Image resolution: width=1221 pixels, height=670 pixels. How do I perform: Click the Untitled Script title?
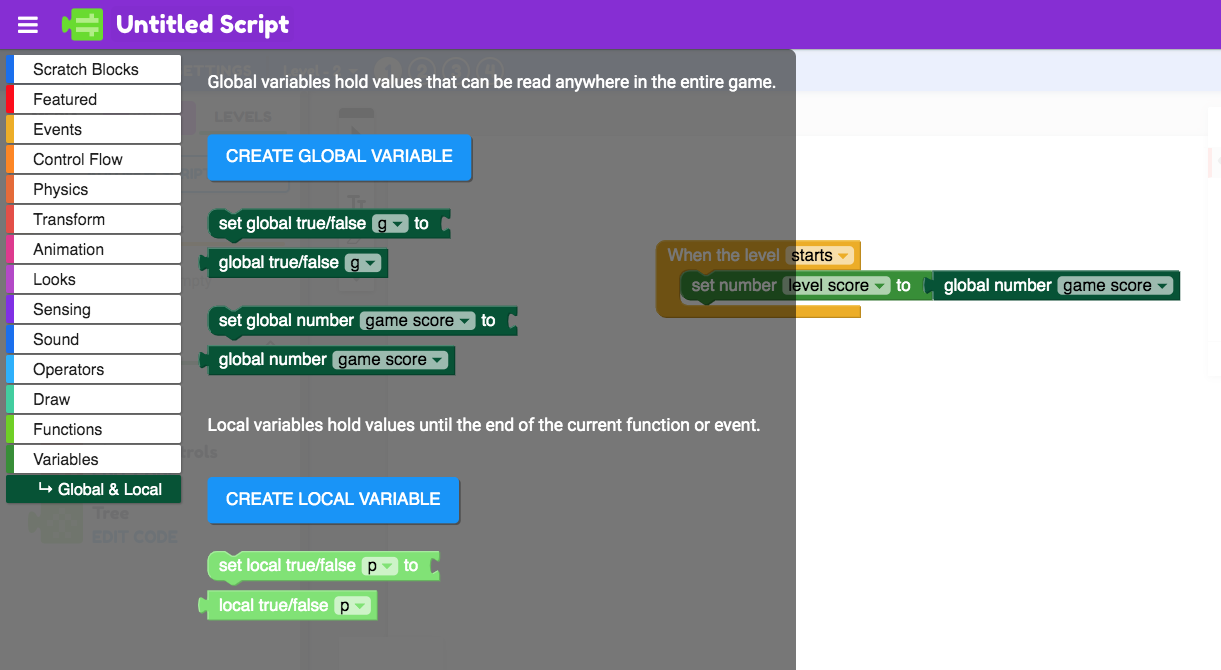click(202, 25)
